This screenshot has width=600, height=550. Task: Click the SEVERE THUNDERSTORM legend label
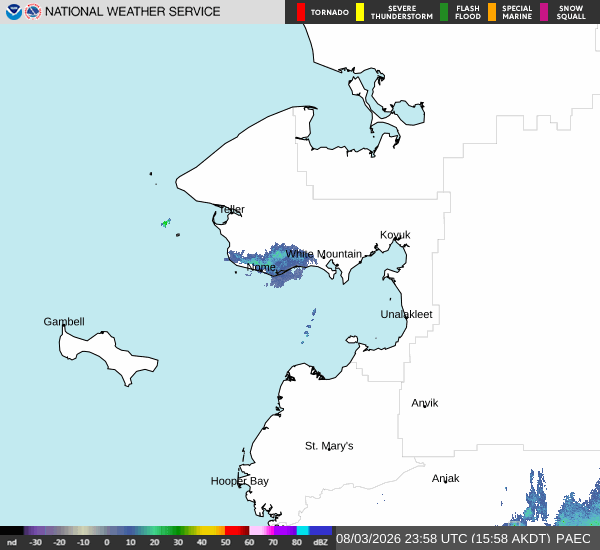[x=402, y=12]
